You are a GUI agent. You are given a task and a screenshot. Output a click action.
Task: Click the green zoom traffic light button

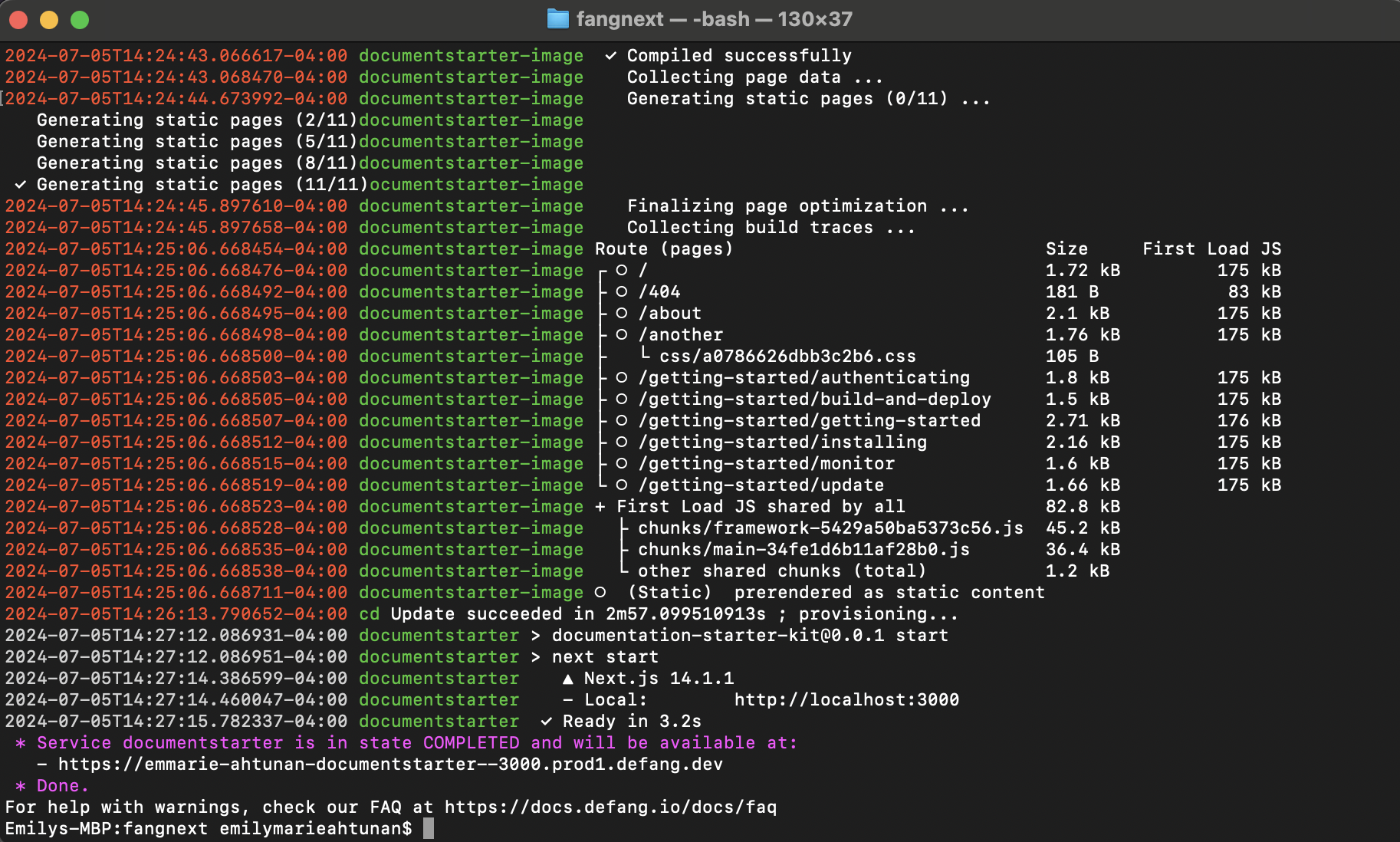[x=79, y=19]
